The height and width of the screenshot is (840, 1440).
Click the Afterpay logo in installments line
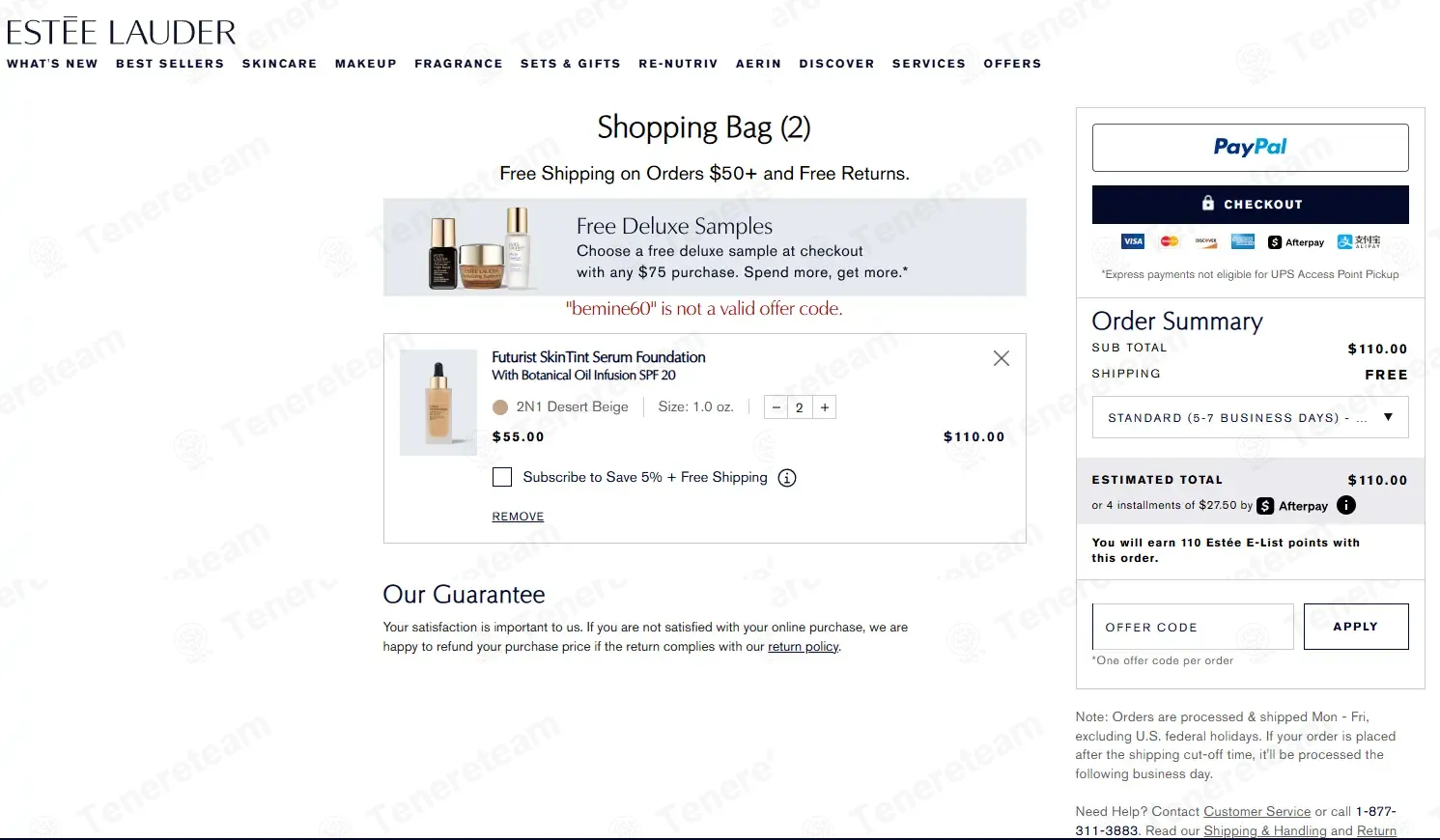point(1292,506)
